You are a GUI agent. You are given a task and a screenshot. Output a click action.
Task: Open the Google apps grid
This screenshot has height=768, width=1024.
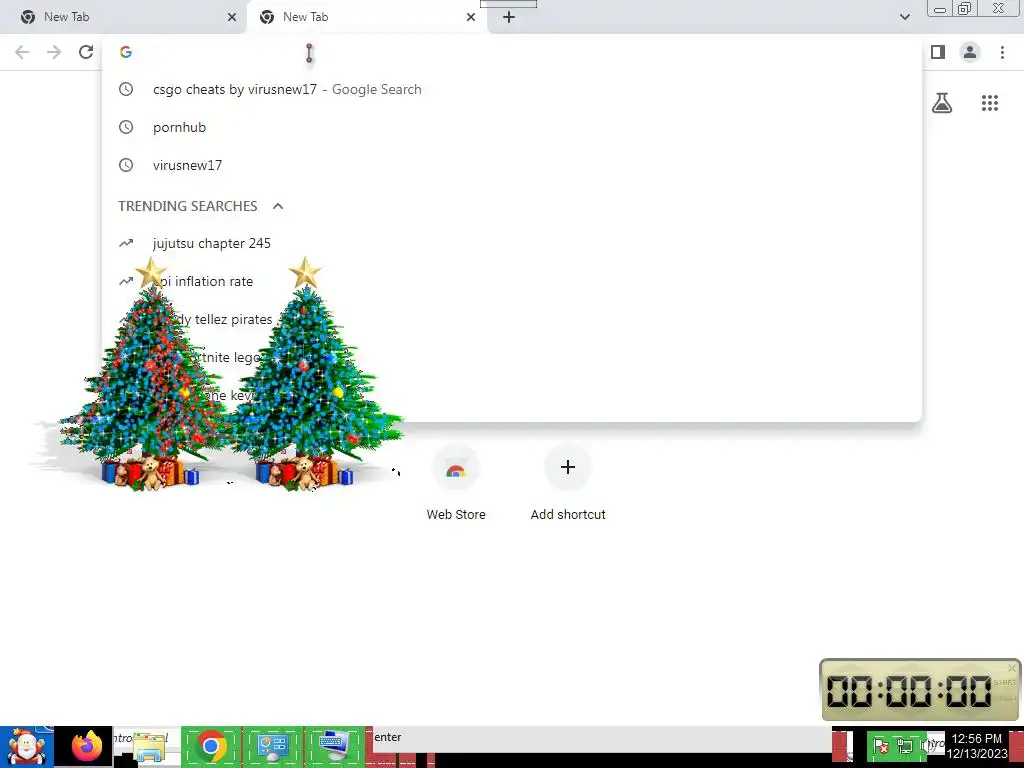990,103
